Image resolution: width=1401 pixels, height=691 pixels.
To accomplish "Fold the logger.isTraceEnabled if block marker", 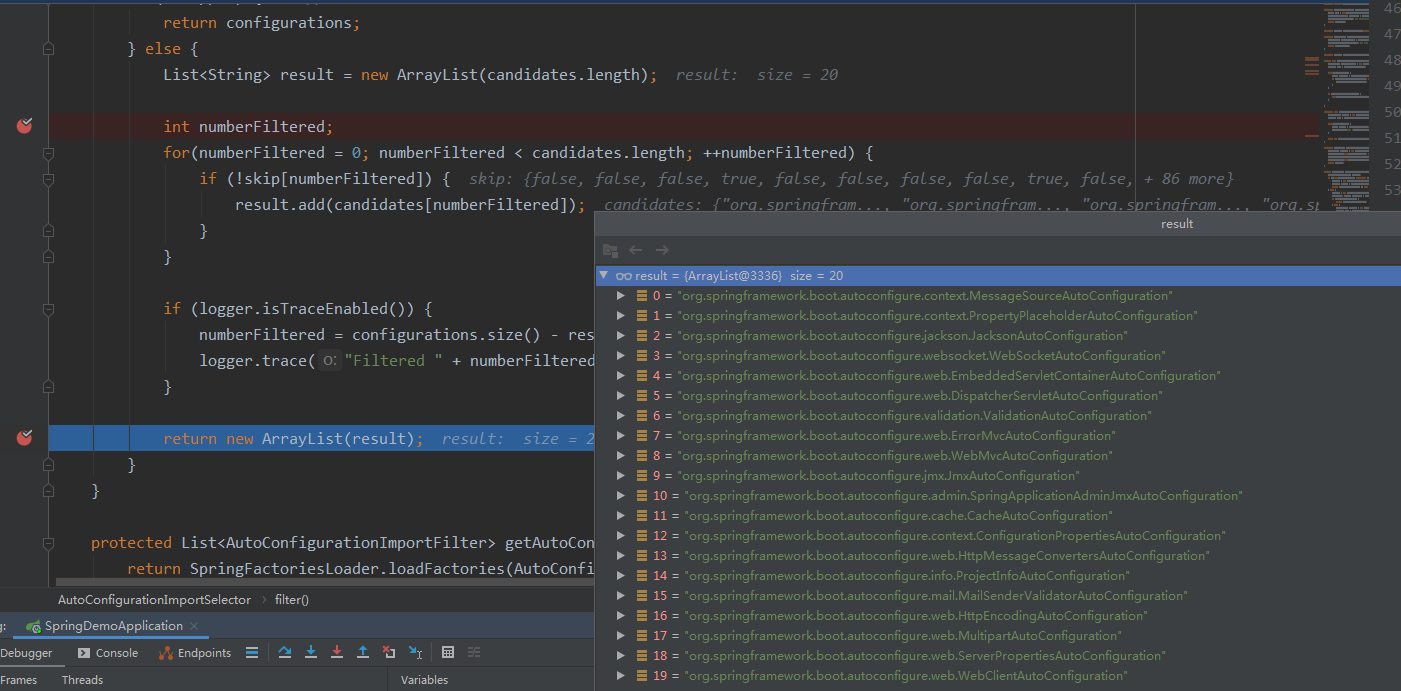I will (x=48, y=308).
